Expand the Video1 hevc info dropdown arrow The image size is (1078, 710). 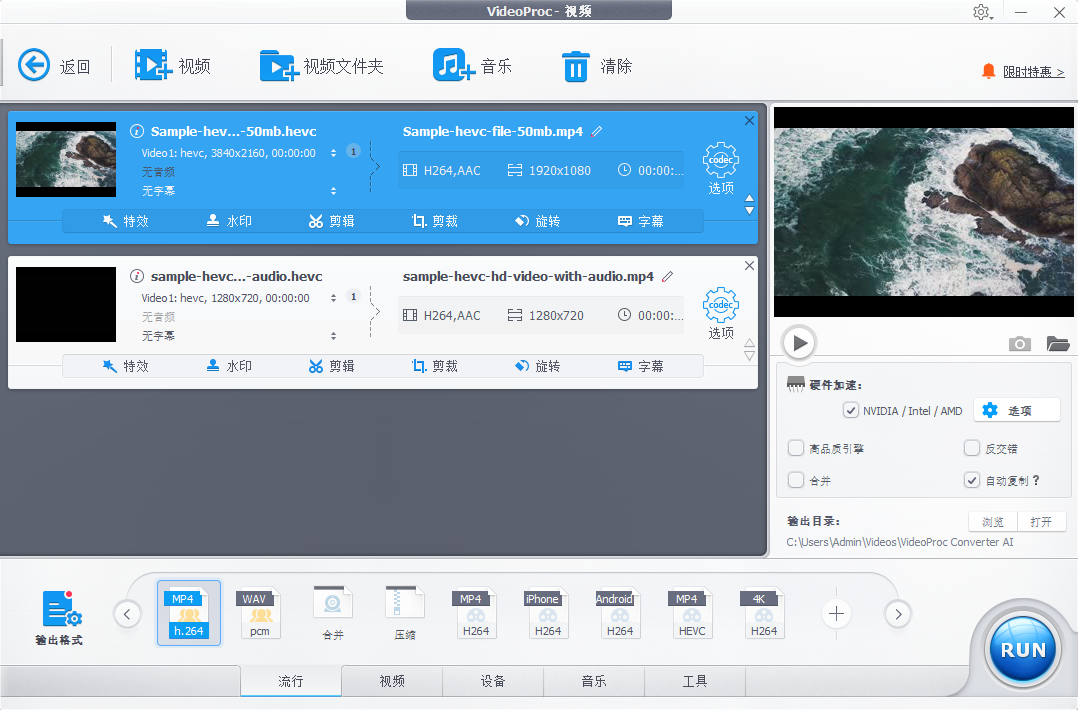point(332,153)
